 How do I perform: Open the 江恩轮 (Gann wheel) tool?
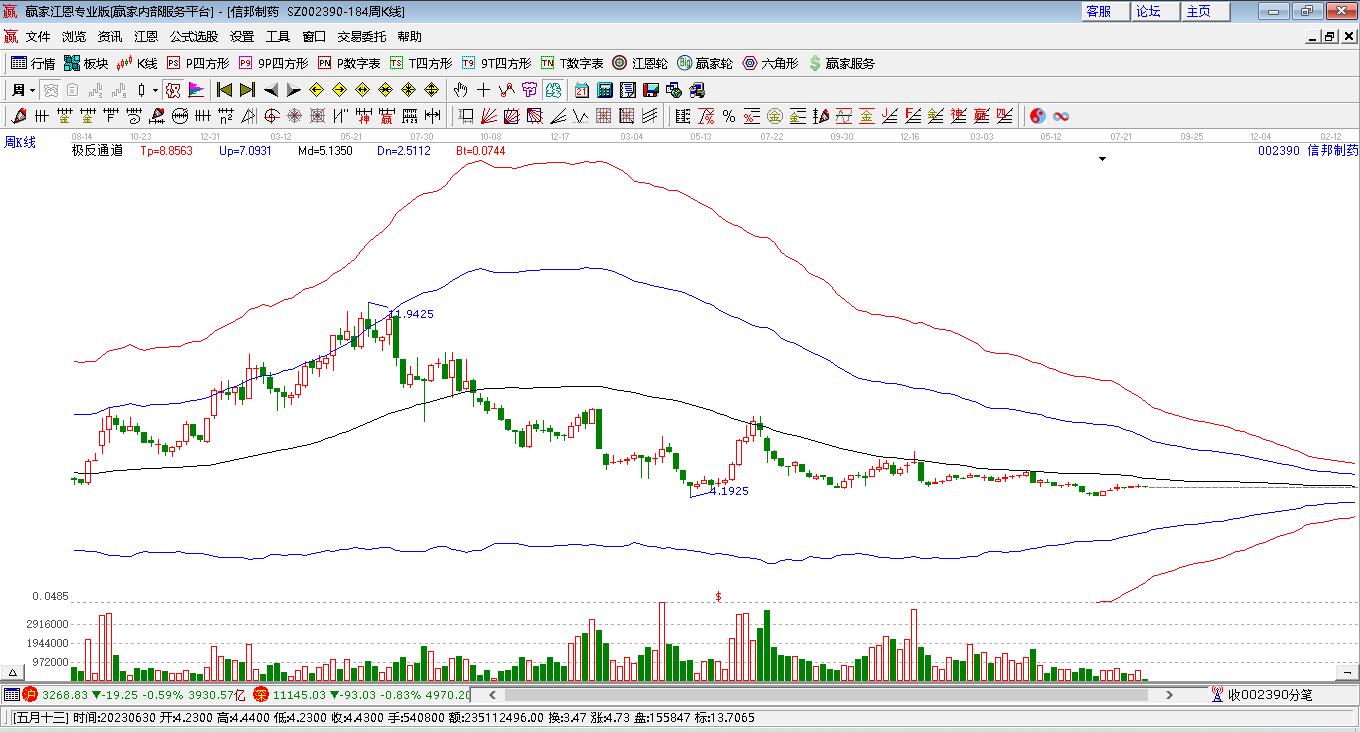tap(640, 63)
